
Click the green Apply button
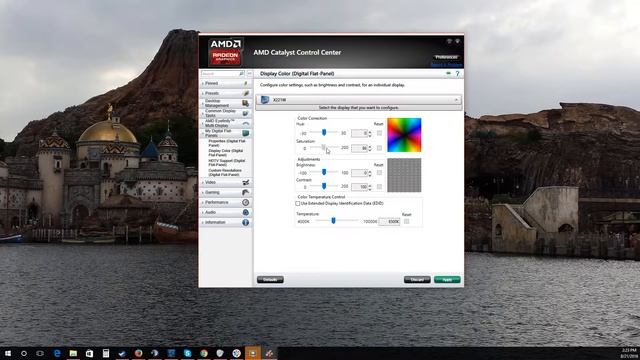pos(447,280)
